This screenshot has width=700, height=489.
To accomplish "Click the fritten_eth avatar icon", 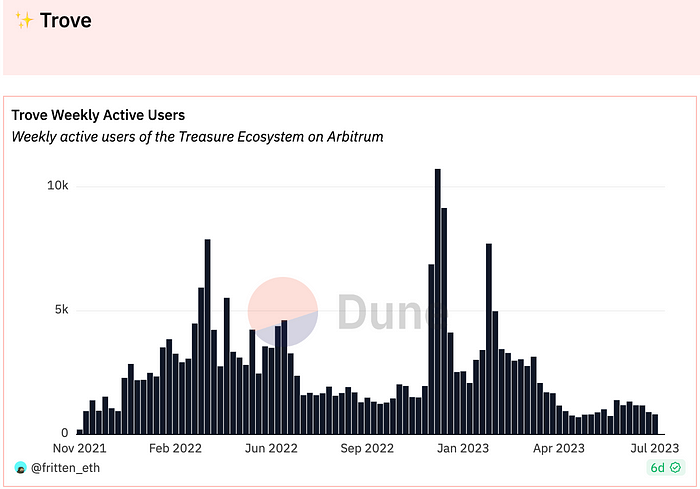I will click(x=20, y=468).
